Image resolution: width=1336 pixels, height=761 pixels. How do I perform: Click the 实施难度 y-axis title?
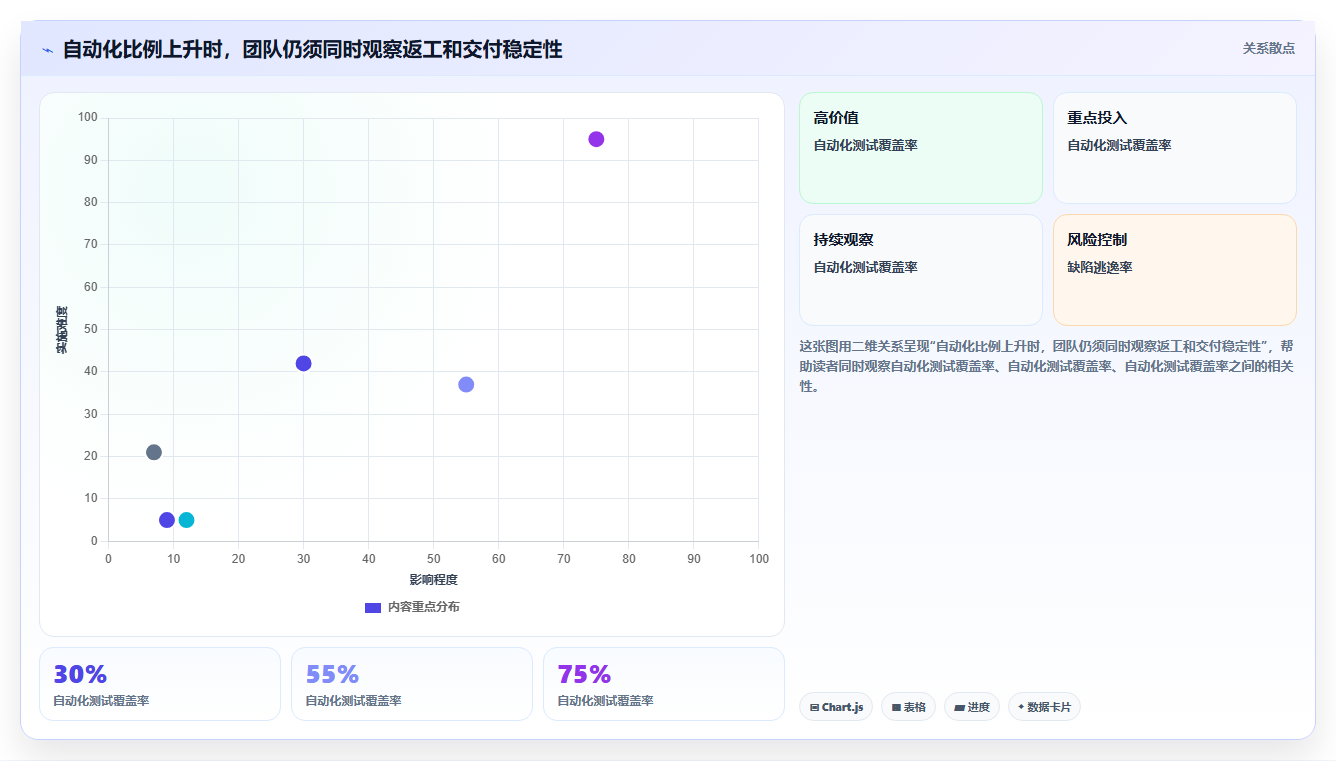point(62,329)
